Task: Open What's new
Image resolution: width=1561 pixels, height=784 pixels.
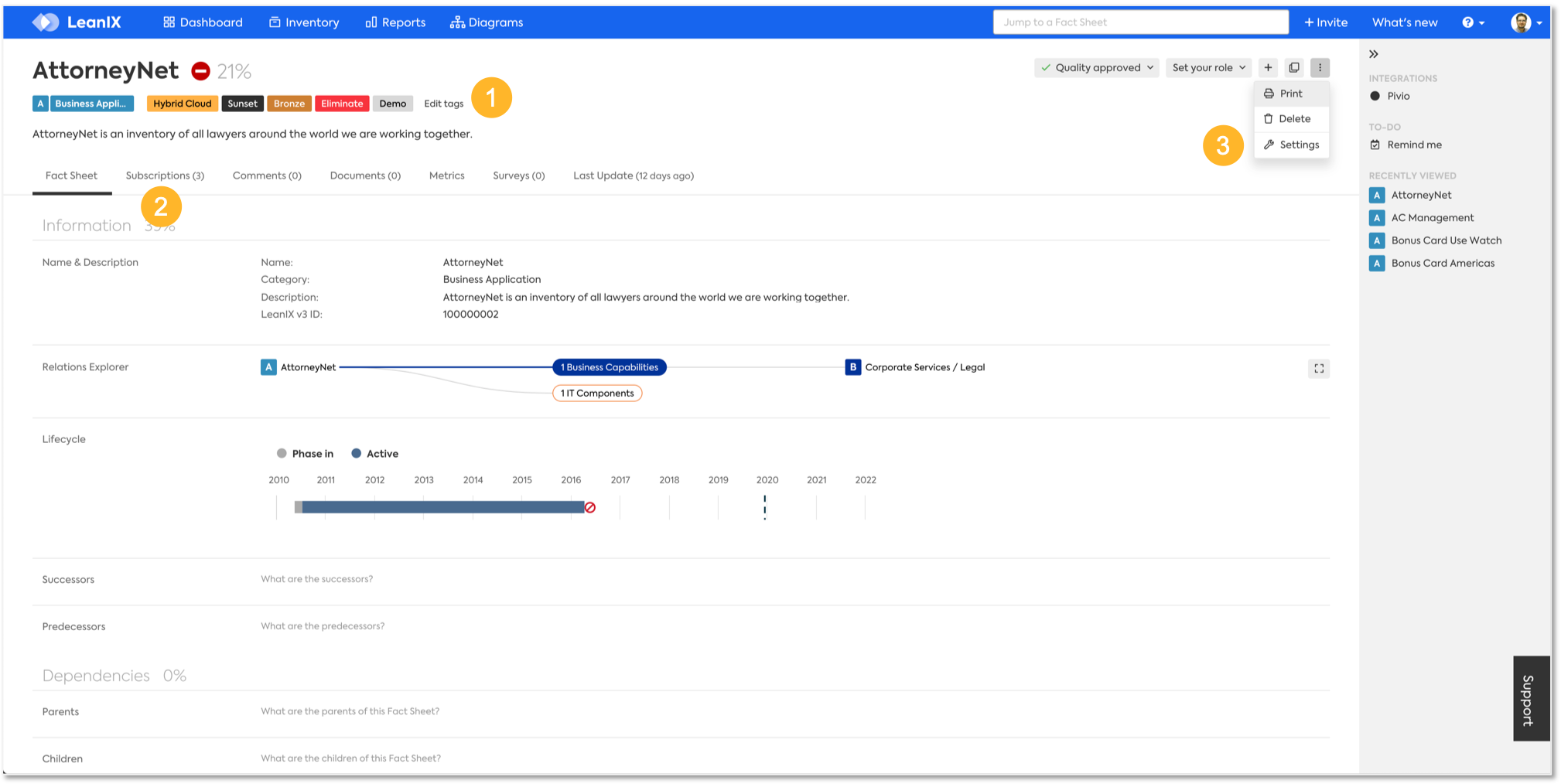Action: (1405, 22)
